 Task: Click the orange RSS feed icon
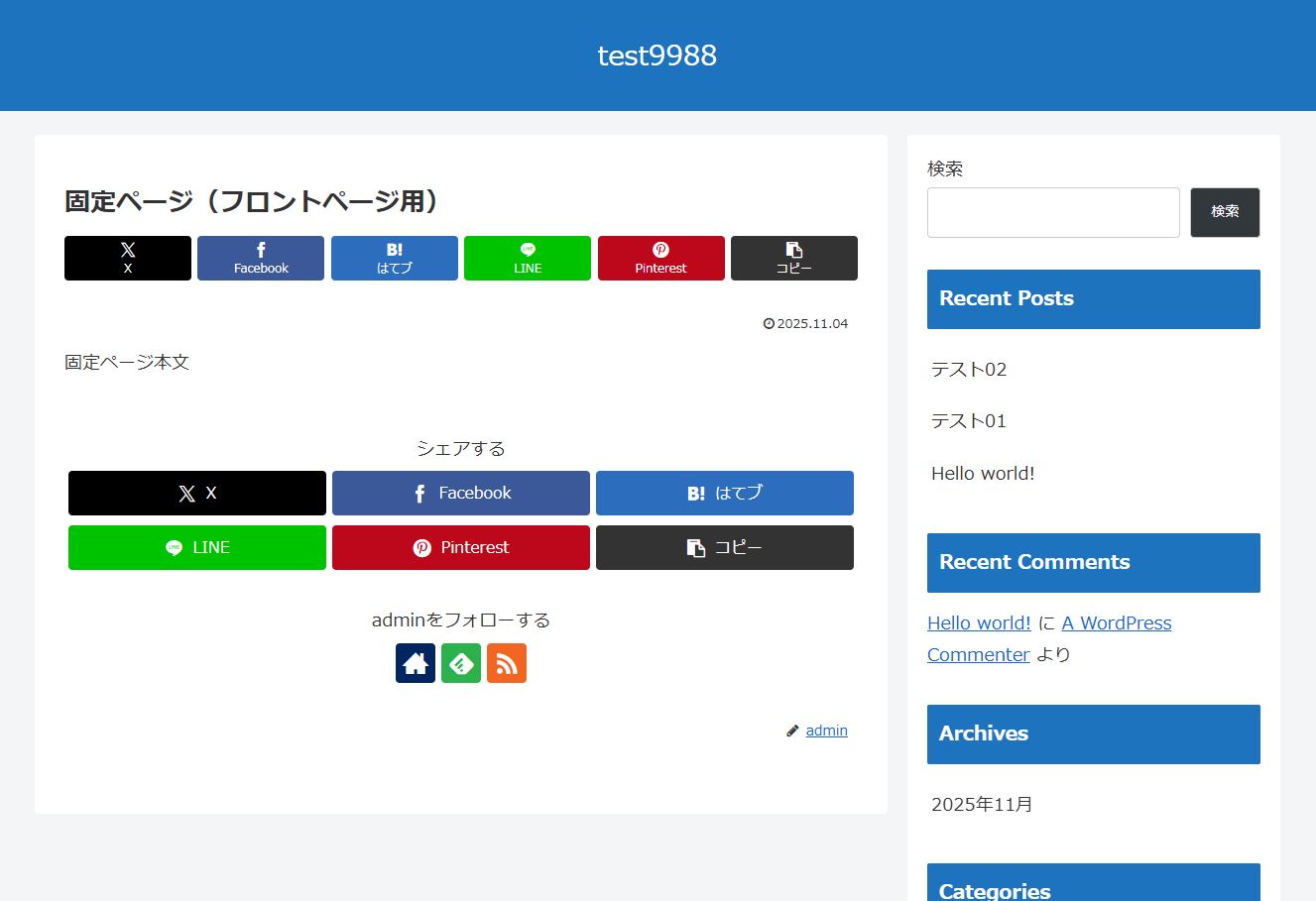(506, 663)
